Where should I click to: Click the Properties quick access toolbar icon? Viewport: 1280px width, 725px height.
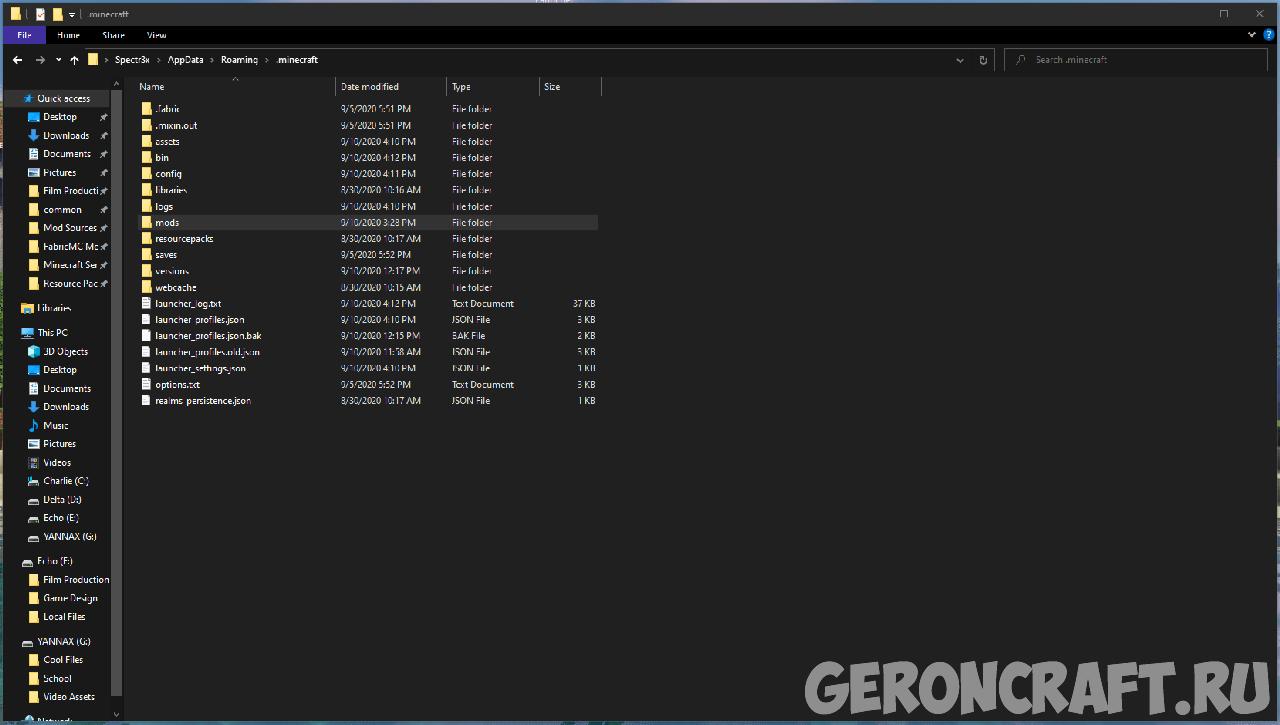coord(40,14)
